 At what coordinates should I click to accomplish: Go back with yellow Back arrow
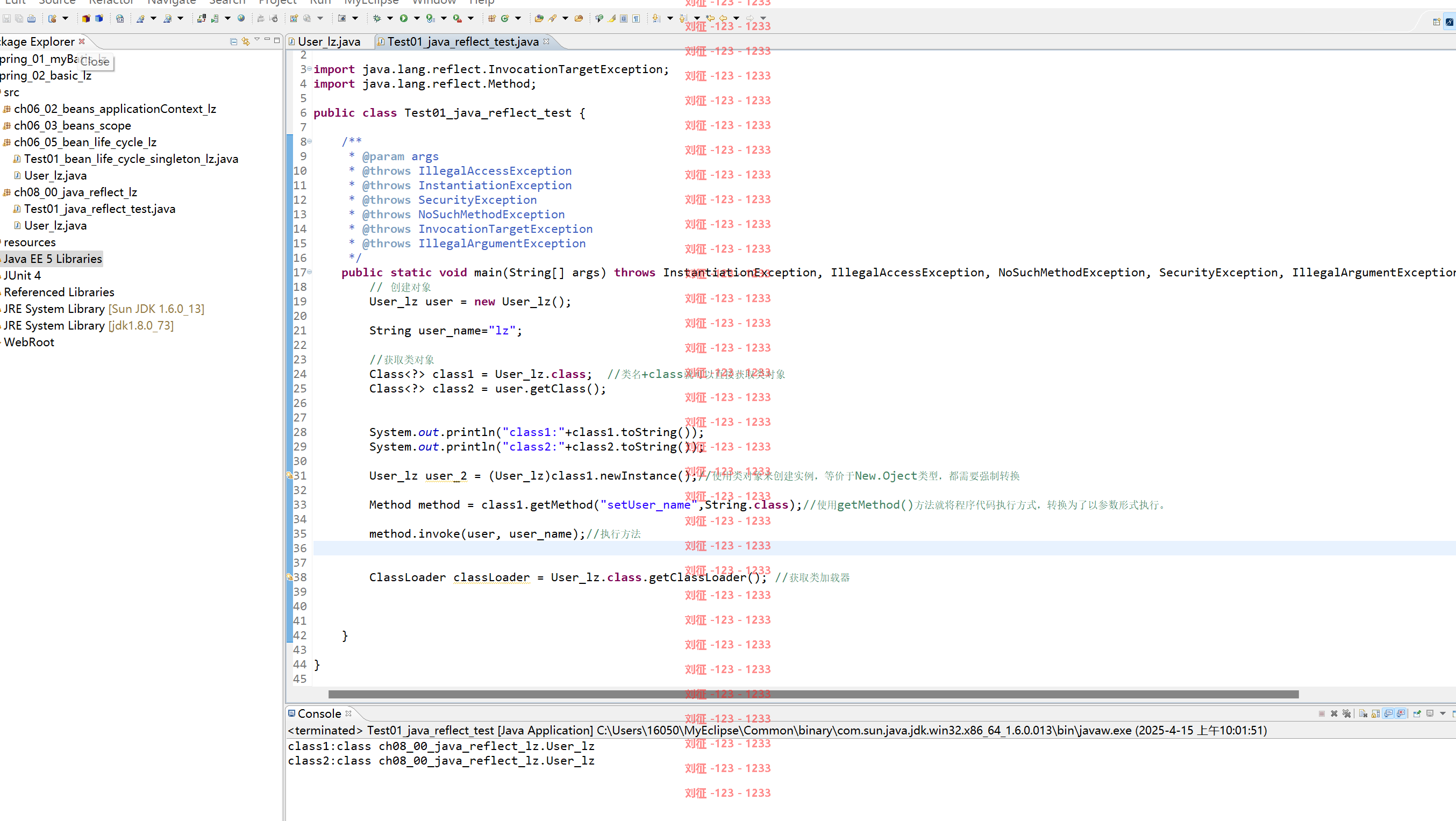coord(724,19)
